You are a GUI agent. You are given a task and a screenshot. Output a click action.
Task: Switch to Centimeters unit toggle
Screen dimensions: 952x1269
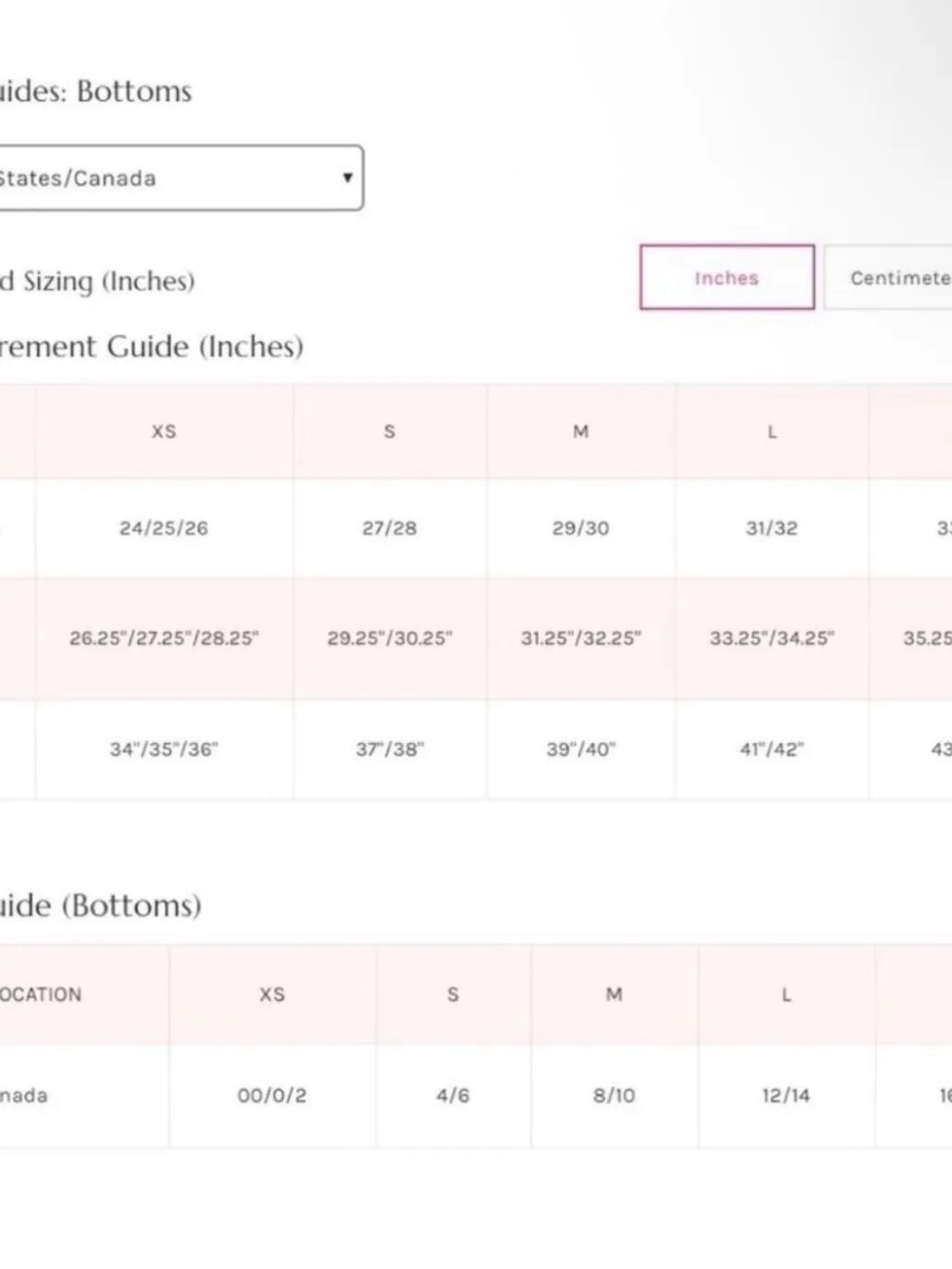coord(889,277)
